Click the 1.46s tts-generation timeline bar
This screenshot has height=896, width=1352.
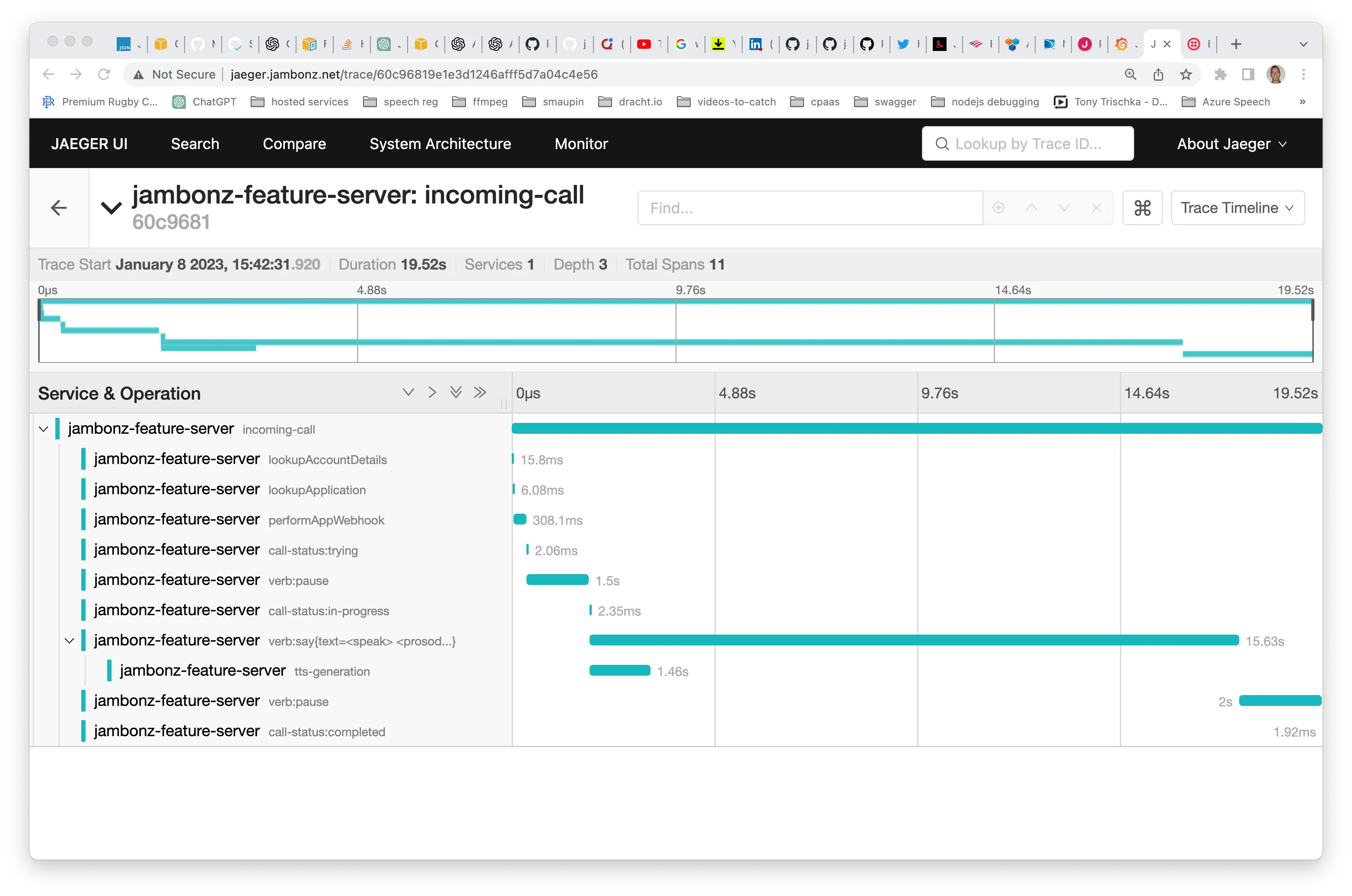(620, 671)
